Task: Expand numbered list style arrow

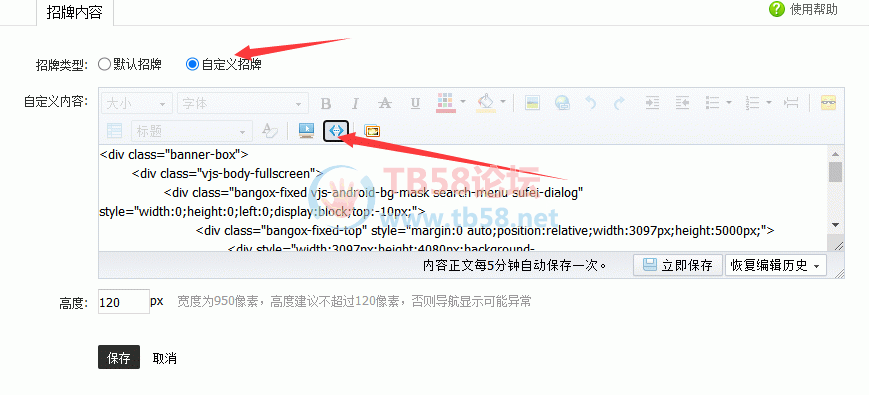Action: click(x=769, y=102)
